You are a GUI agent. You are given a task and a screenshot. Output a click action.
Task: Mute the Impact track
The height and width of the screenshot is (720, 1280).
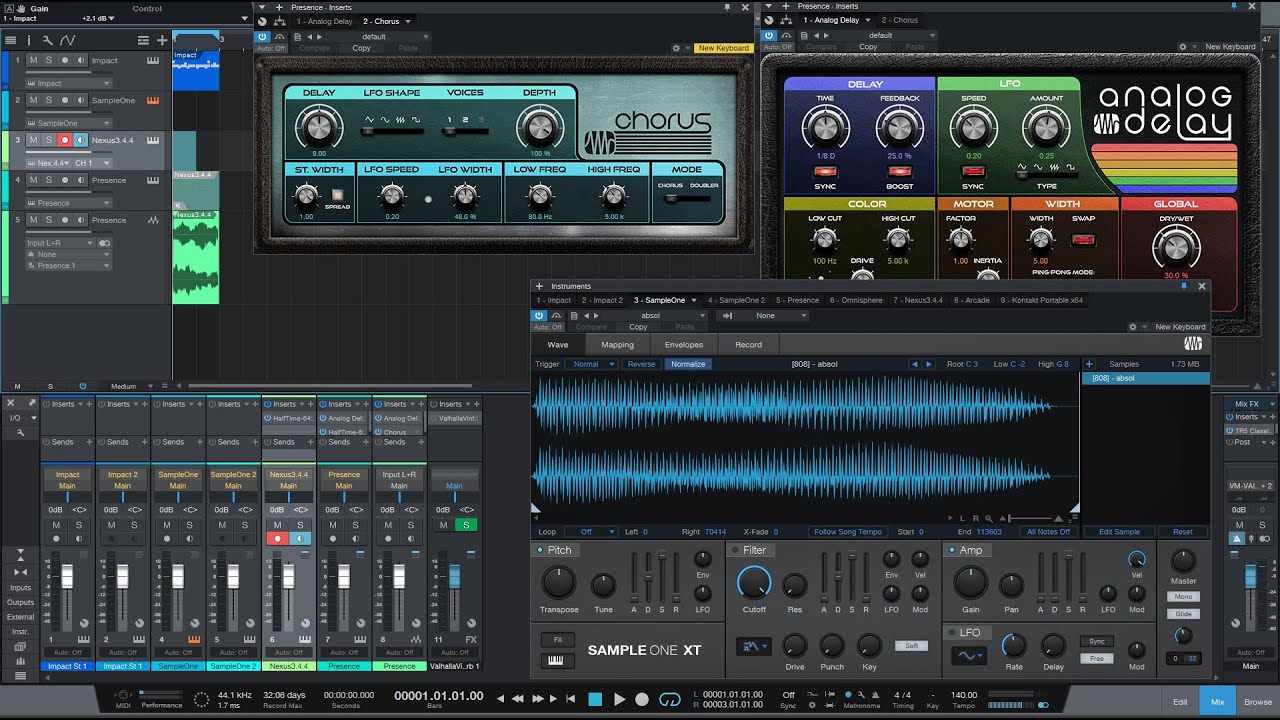click(33, 60)
